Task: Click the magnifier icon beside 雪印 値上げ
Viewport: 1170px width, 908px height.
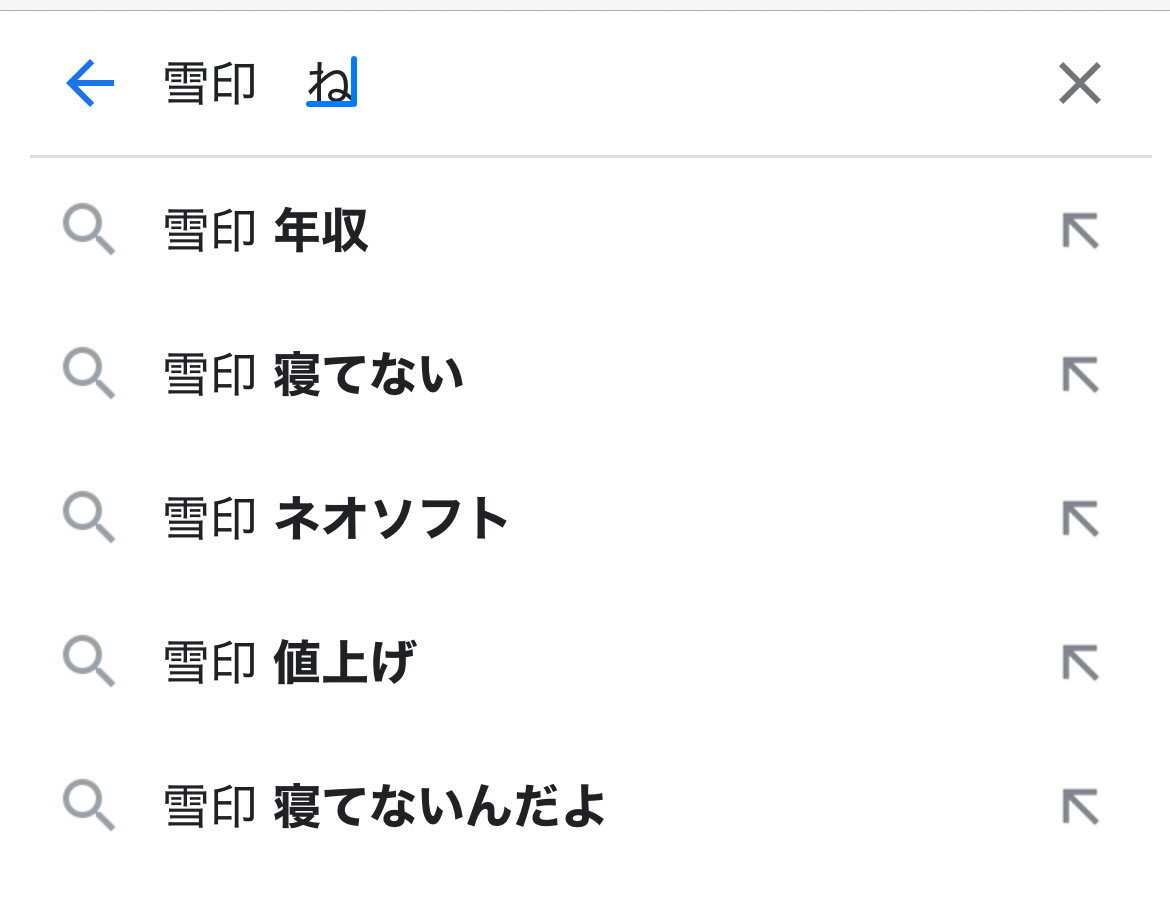Action: click(x=89, y=662)
